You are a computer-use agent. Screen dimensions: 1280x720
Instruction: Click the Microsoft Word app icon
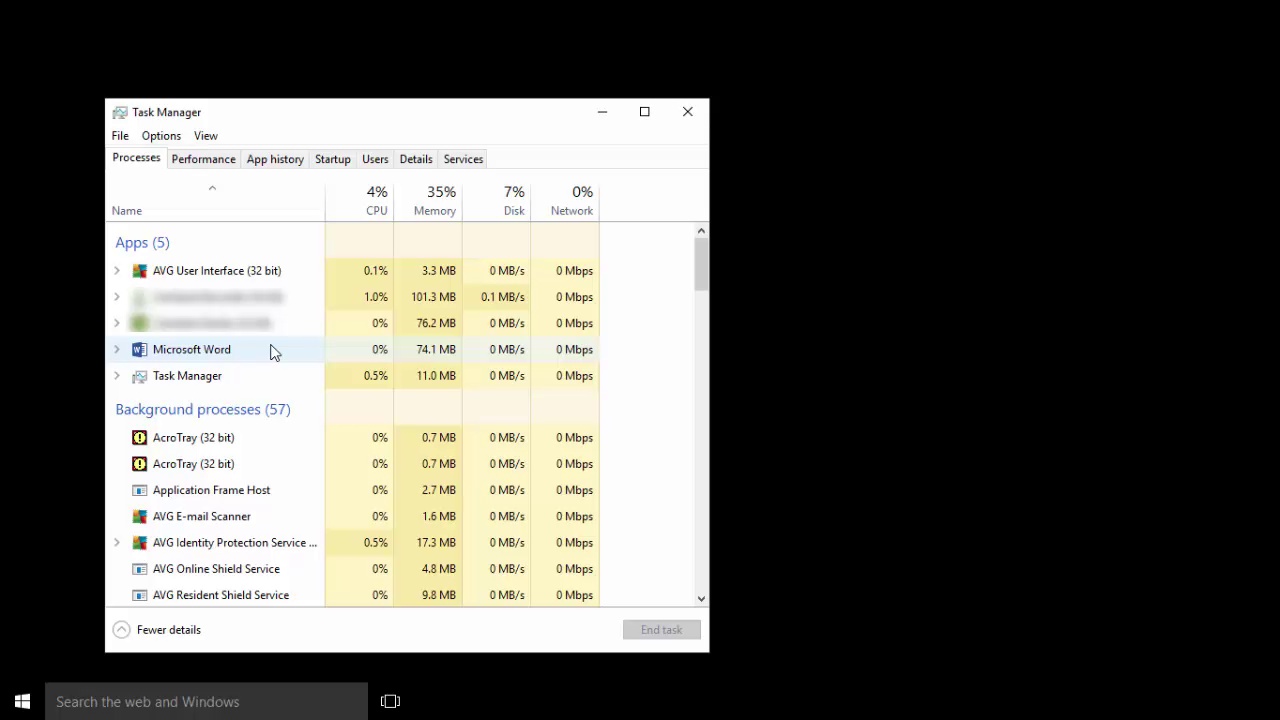pos(140,350)
